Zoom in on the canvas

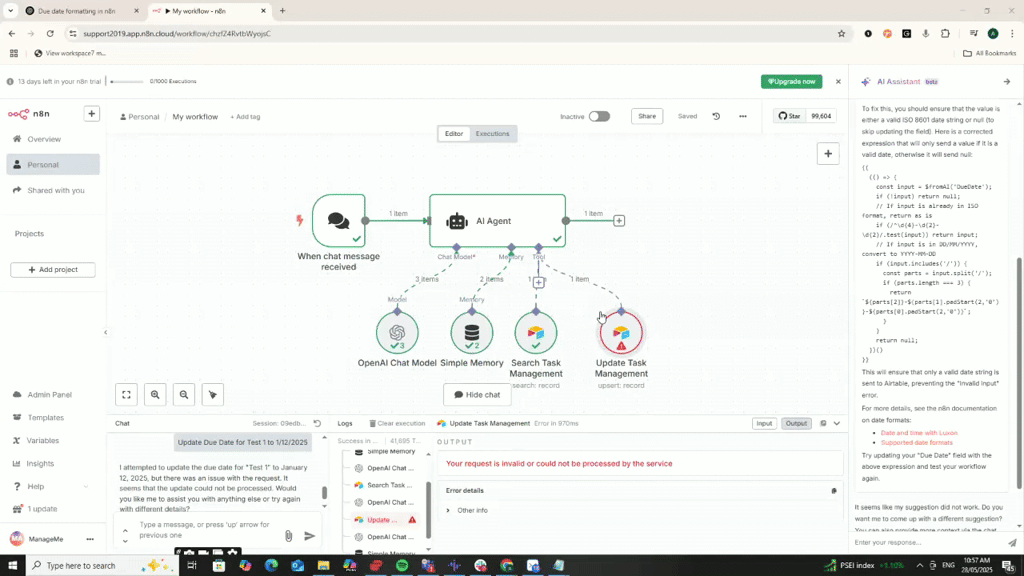[155, 394]
